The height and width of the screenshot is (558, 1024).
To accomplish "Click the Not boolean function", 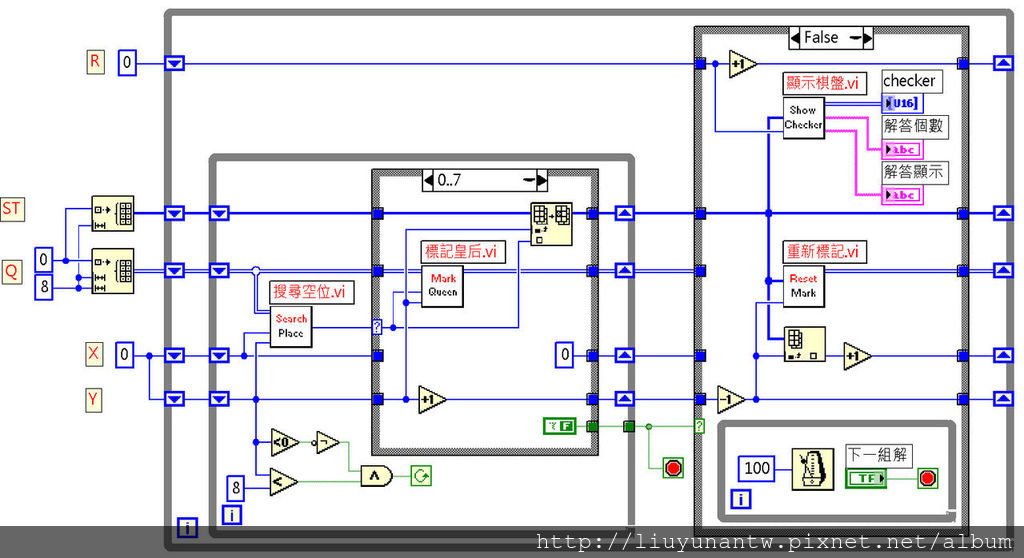I will coord(327,442).
